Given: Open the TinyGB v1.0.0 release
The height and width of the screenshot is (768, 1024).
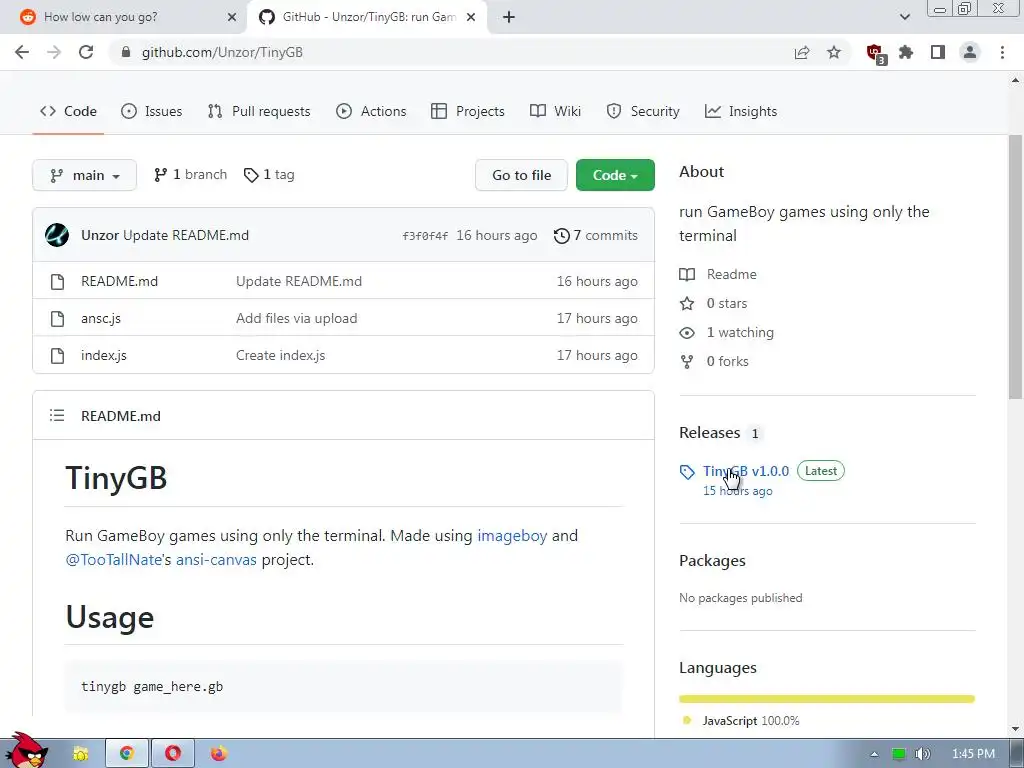Looking at the screenshot, I should 746,471.
